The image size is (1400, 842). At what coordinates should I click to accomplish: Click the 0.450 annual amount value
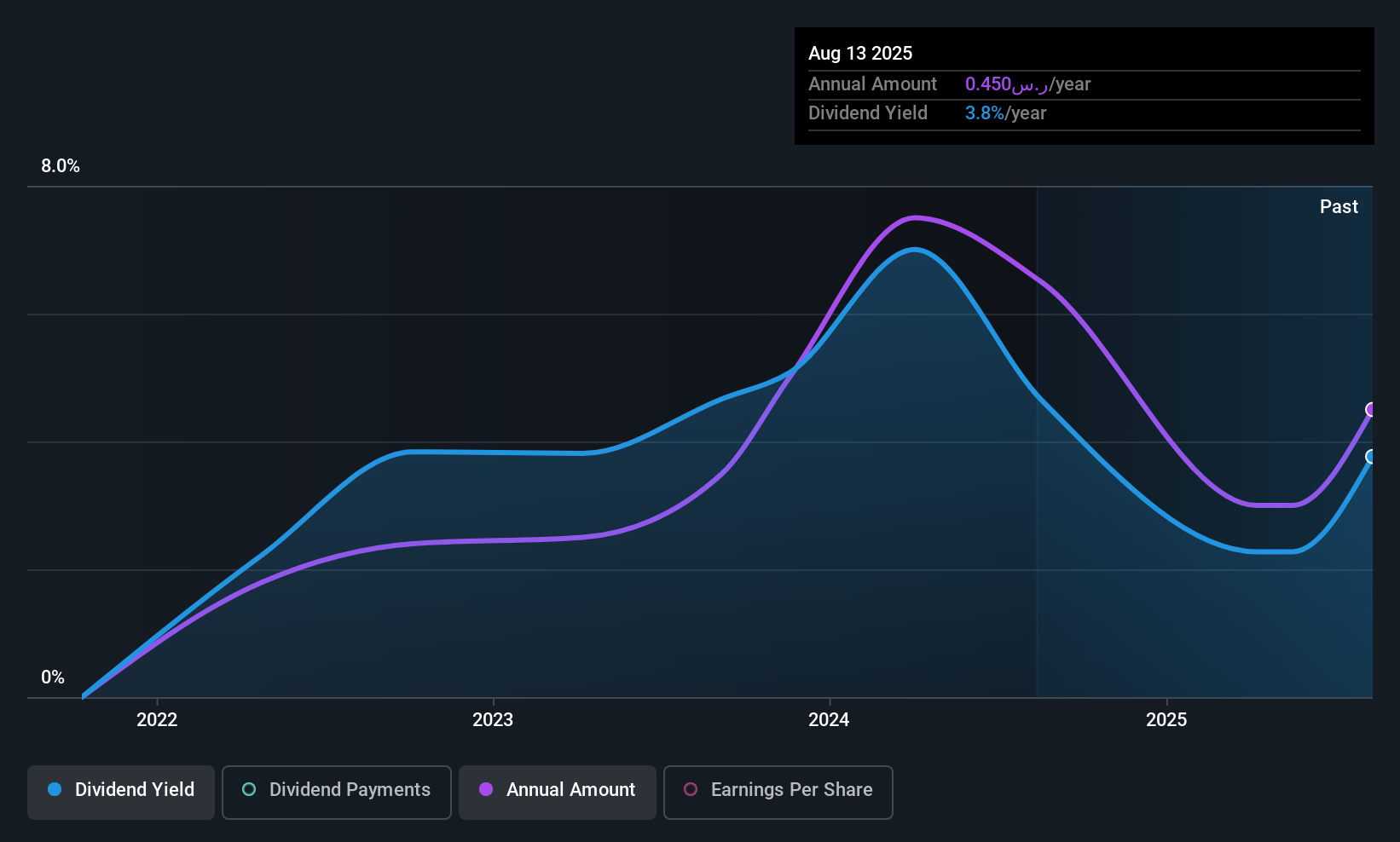(x=988, y=84)
